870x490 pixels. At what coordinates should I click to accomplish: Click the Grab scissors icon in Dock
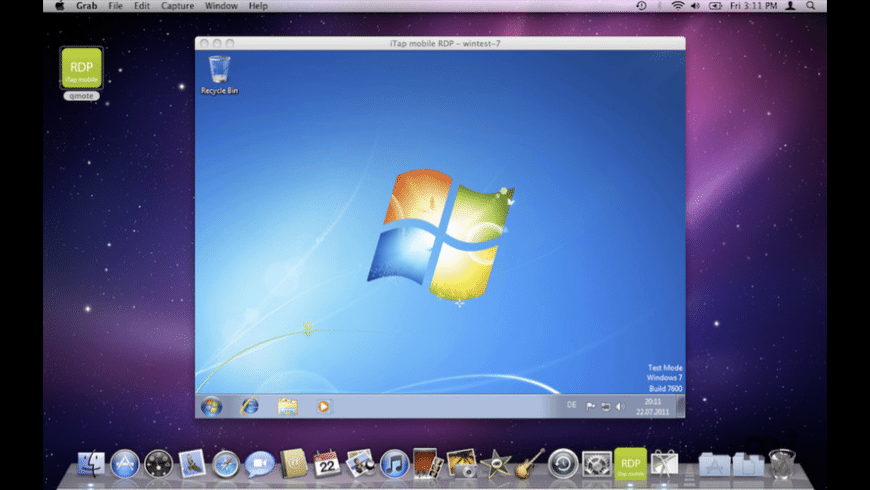pos(664,463)
